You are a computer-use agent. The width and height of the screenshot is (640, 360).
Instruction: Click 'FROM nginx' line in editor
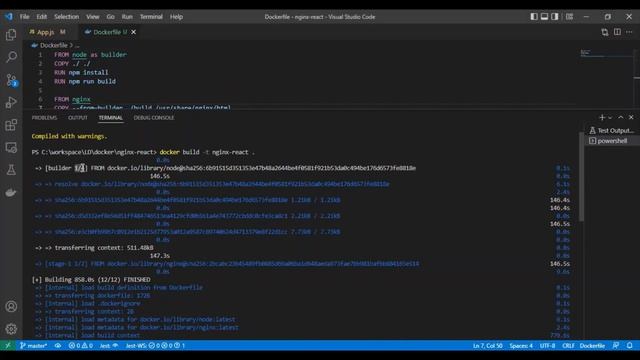(x=72, y=99)
